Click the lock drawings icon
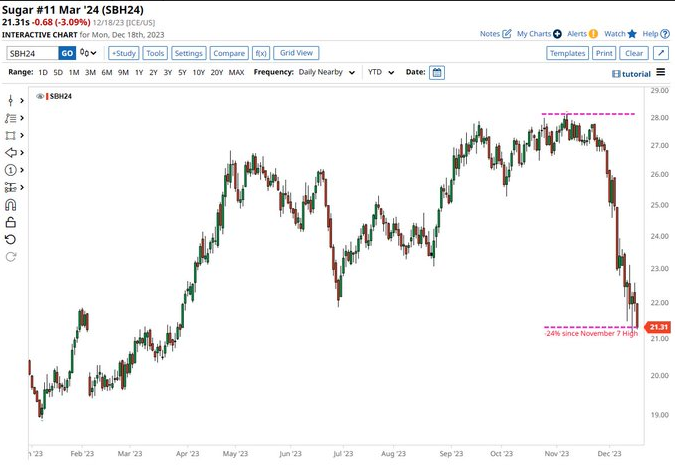Image resolution: width=675 pixels, height=467 pixels. (x=11, y=222)
